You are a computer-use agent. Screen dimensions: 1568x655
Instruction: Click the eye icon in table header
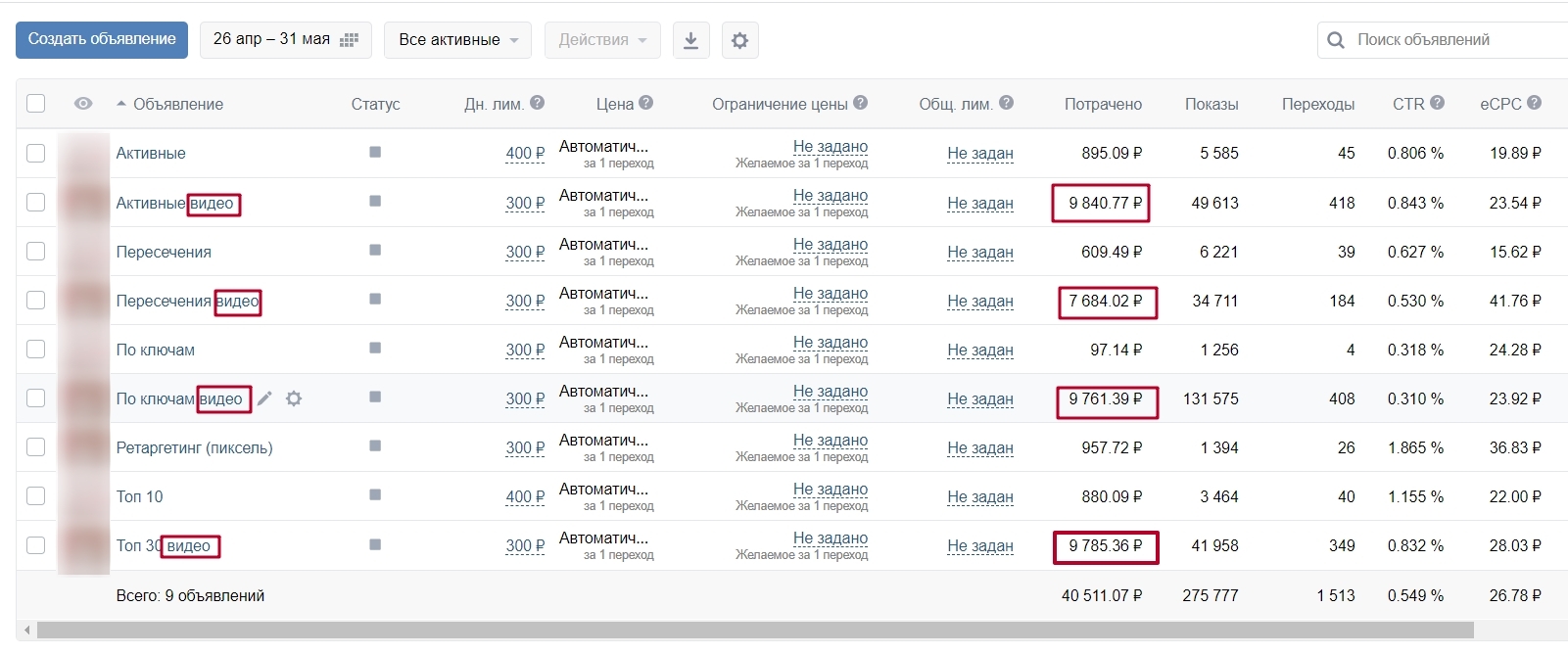click(83, 104)
